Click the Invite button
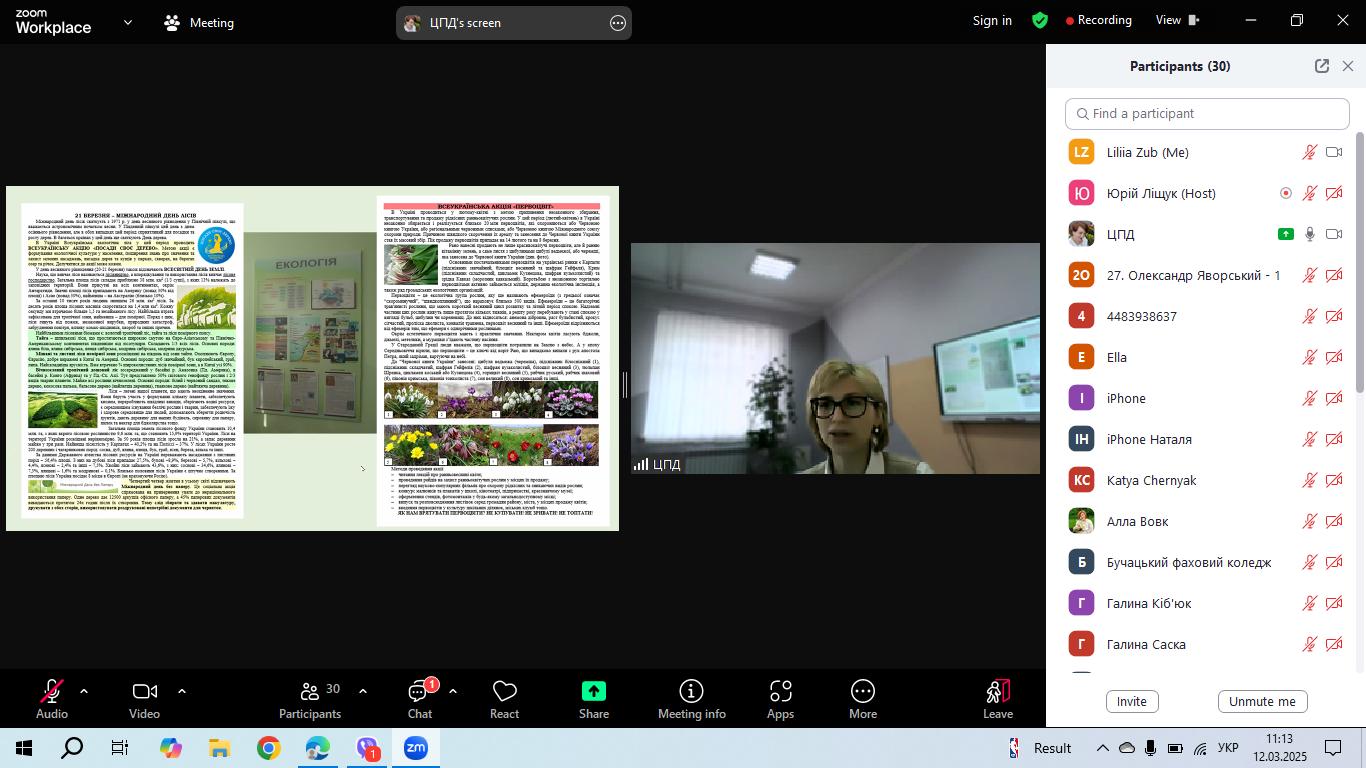 (x=1132, y=701)
